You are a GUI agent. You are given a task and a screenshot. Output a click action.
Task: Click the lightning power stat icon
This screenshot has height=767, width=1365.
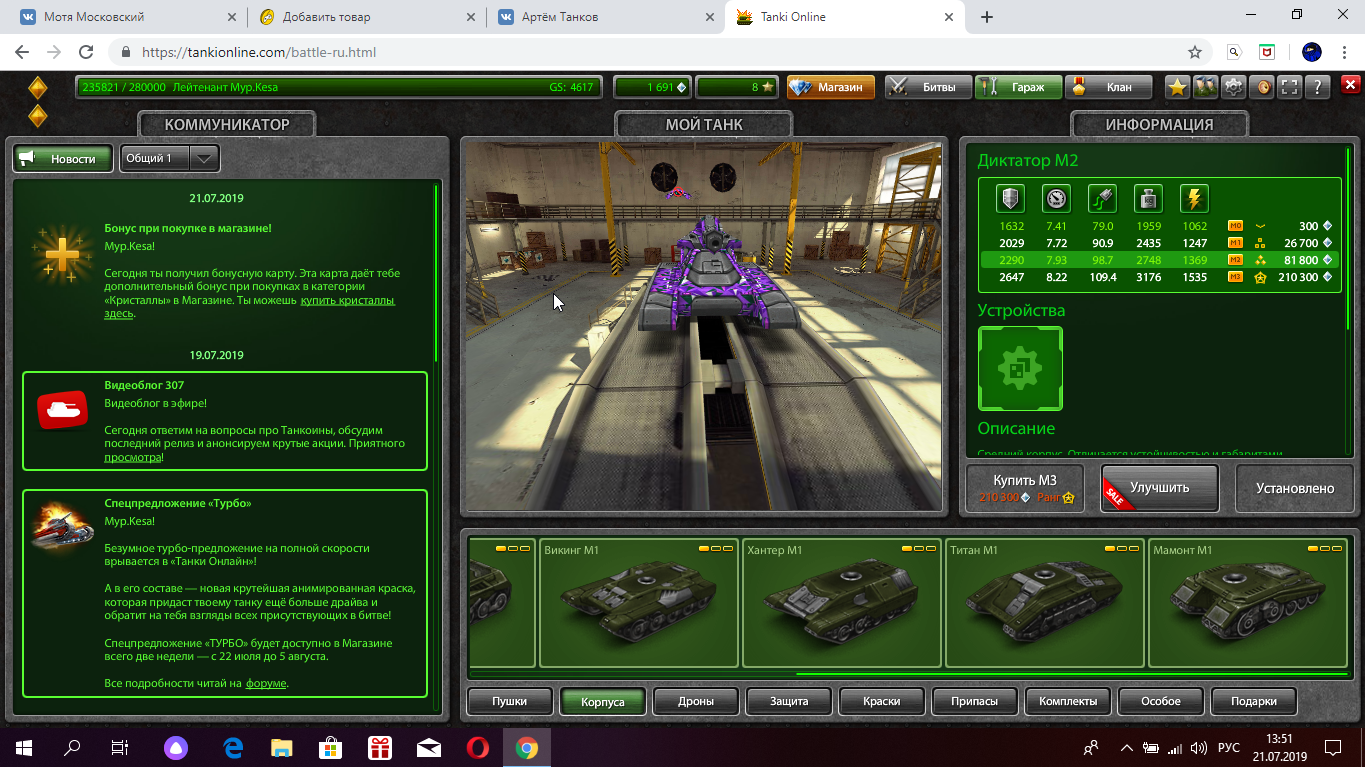[1194, 198]
